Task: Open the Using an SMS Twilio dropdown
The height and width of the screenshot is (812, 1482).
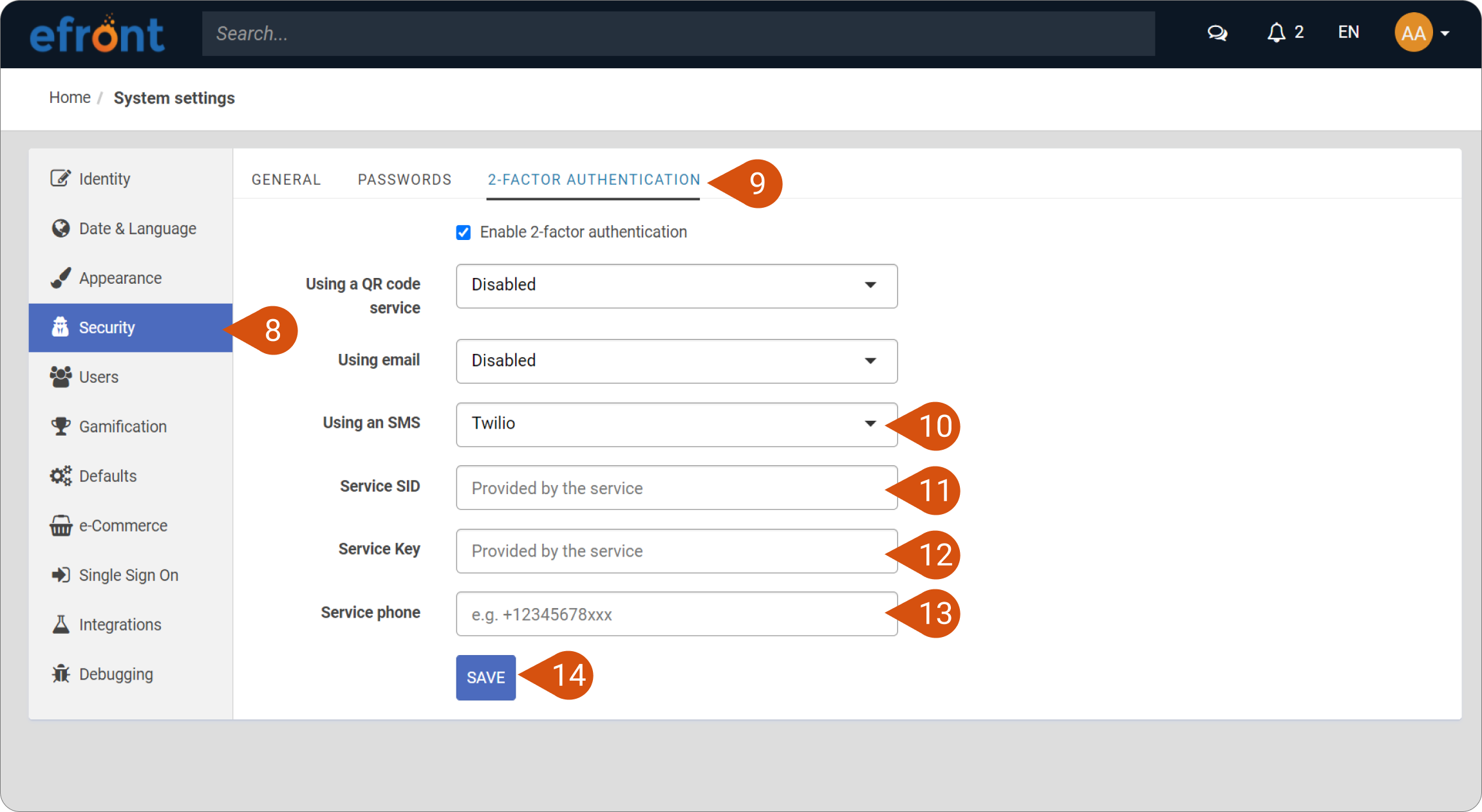Action: 677,425
